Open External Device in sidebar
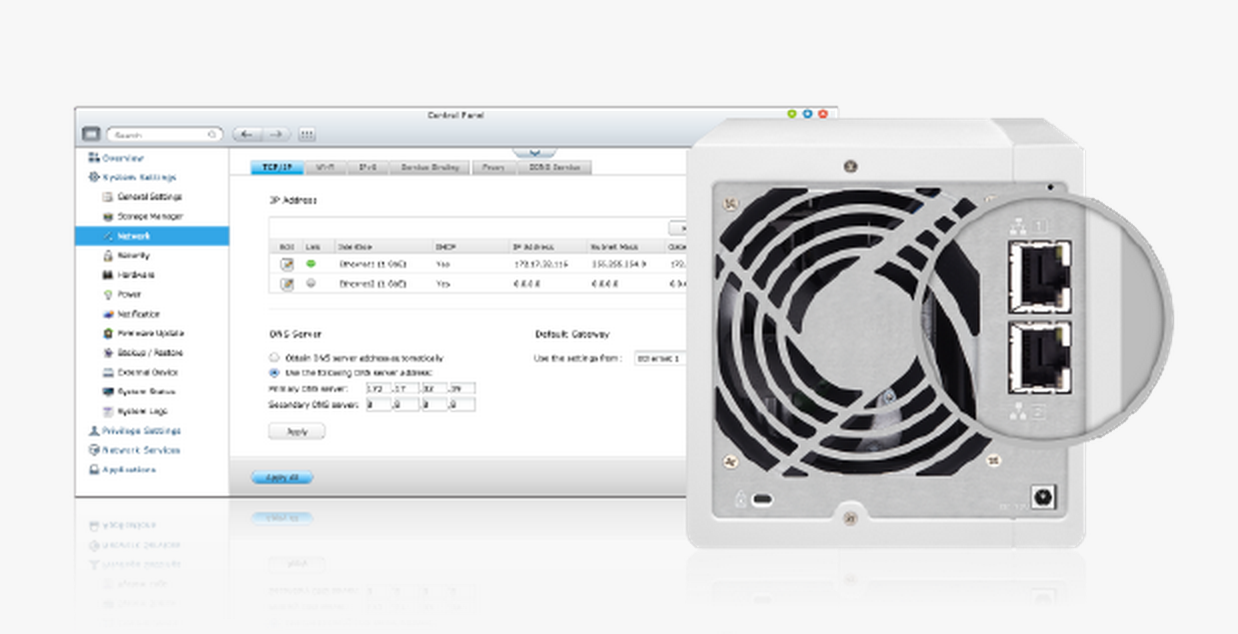 (140, 372)
